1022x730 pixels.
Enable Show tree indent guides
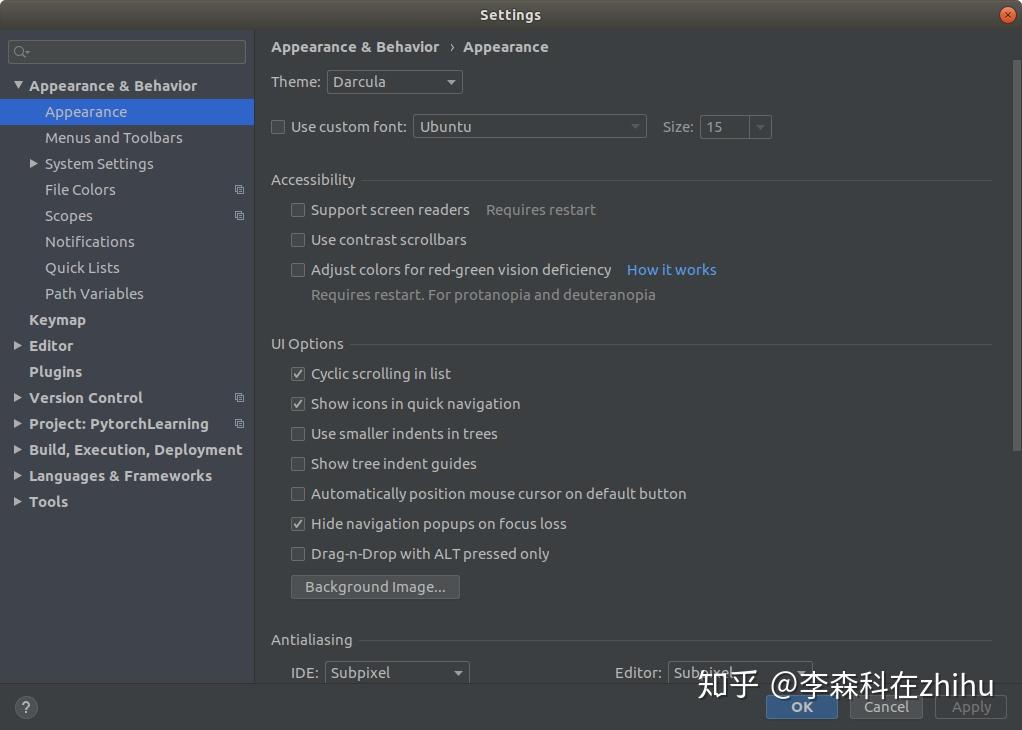(298, 464)
